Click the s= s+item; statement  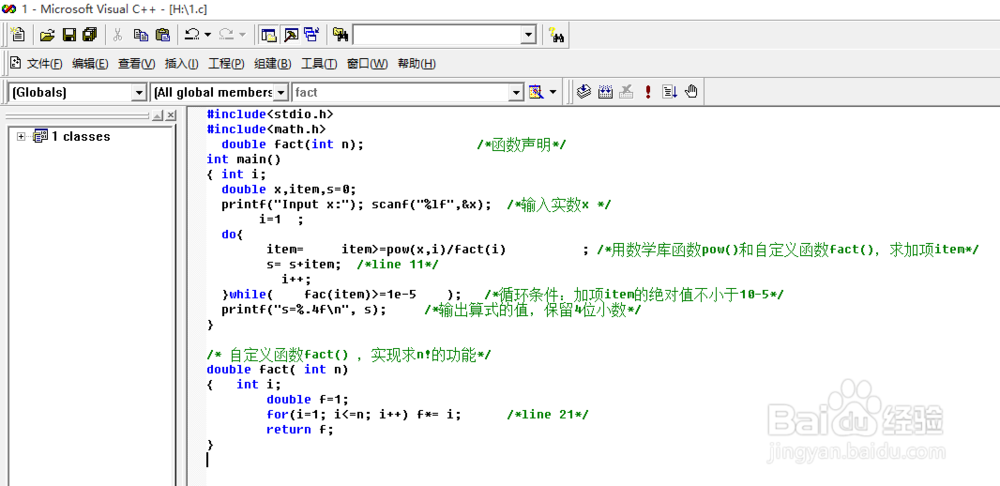point(304,264)
